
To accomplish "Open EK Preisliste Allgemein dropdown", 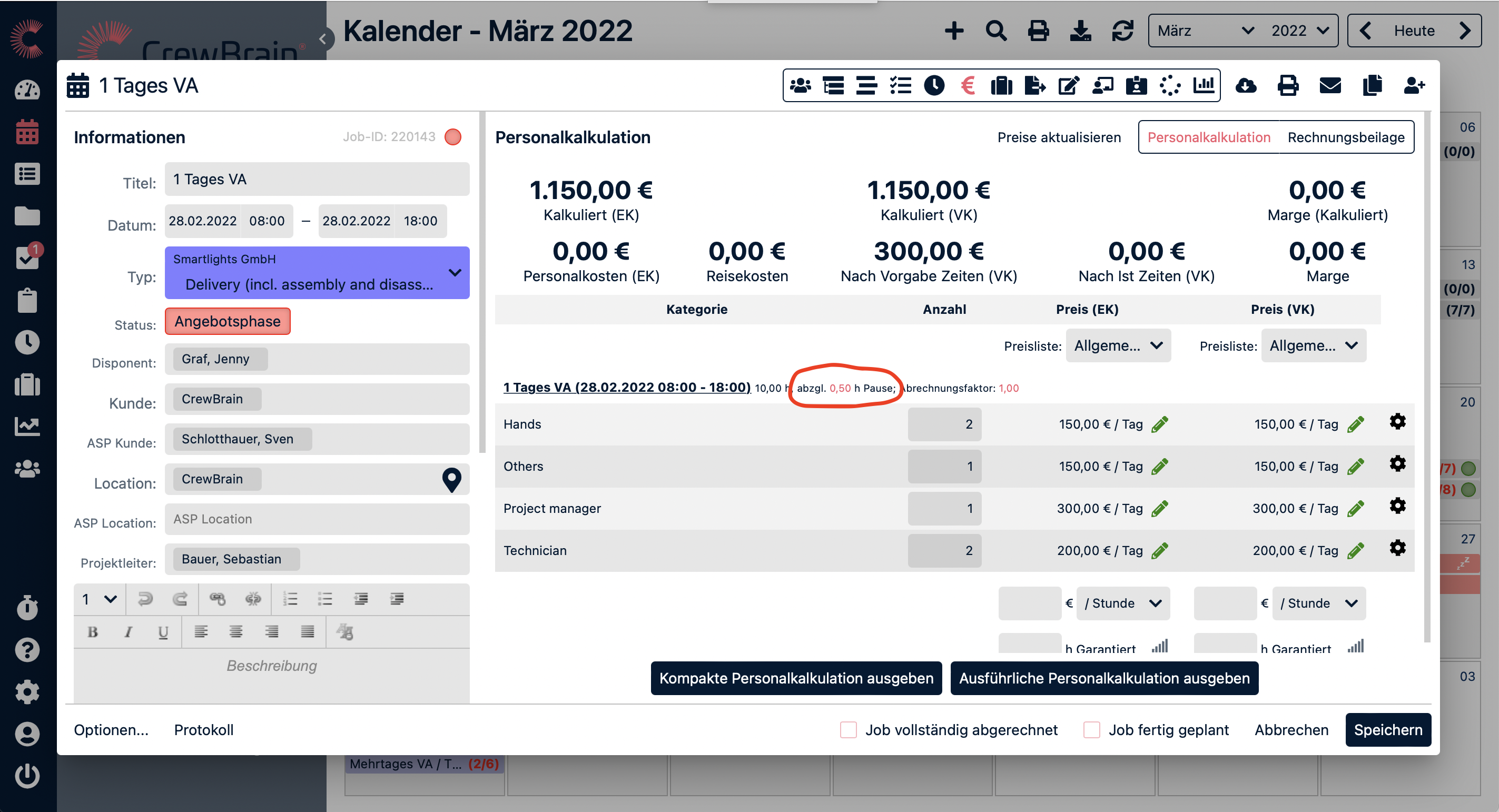I will 1118,346.
